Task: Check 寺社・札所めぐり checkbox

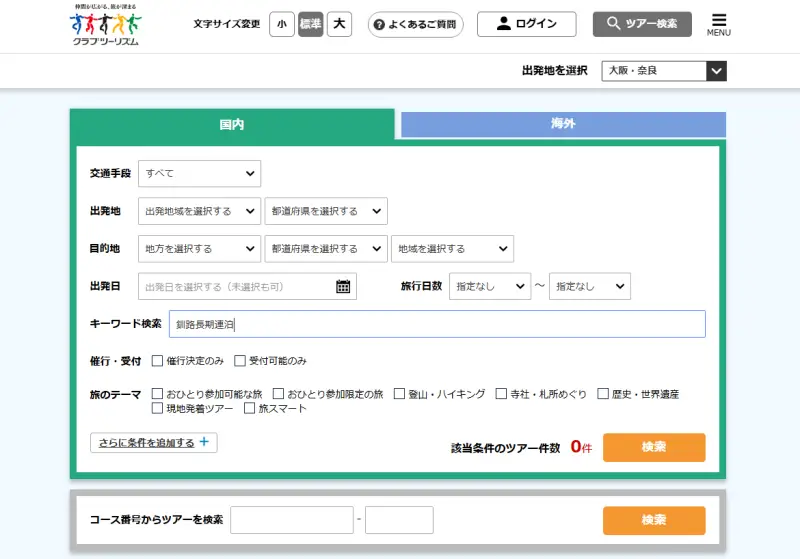Action: 502,394
